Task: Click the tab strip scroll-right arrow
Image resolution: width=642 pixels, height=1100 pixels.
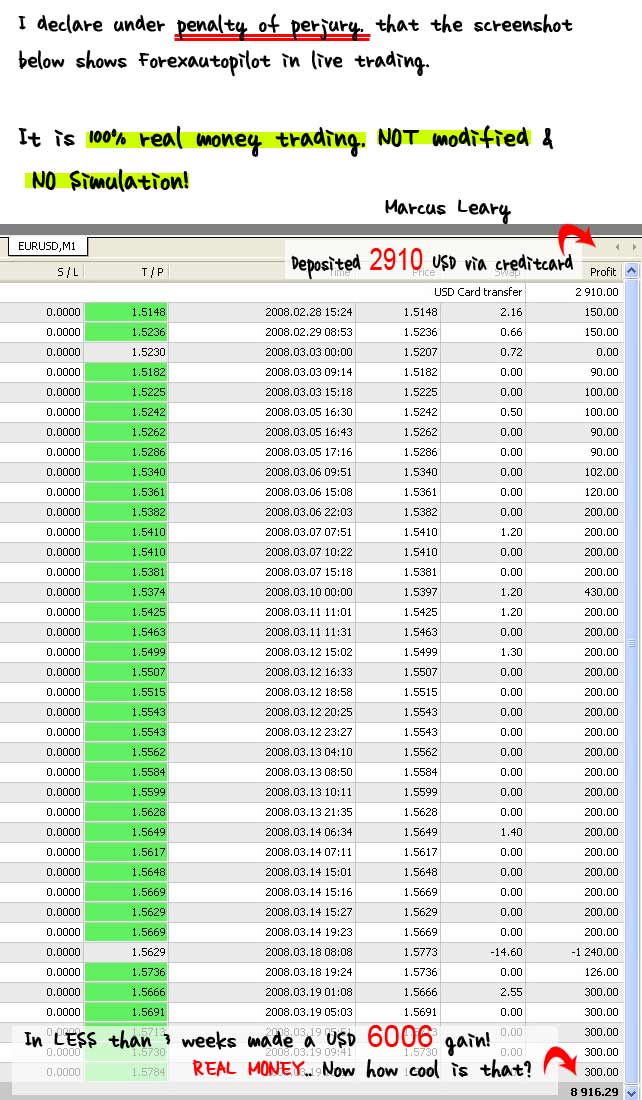Action: click(x=634, y=247)
